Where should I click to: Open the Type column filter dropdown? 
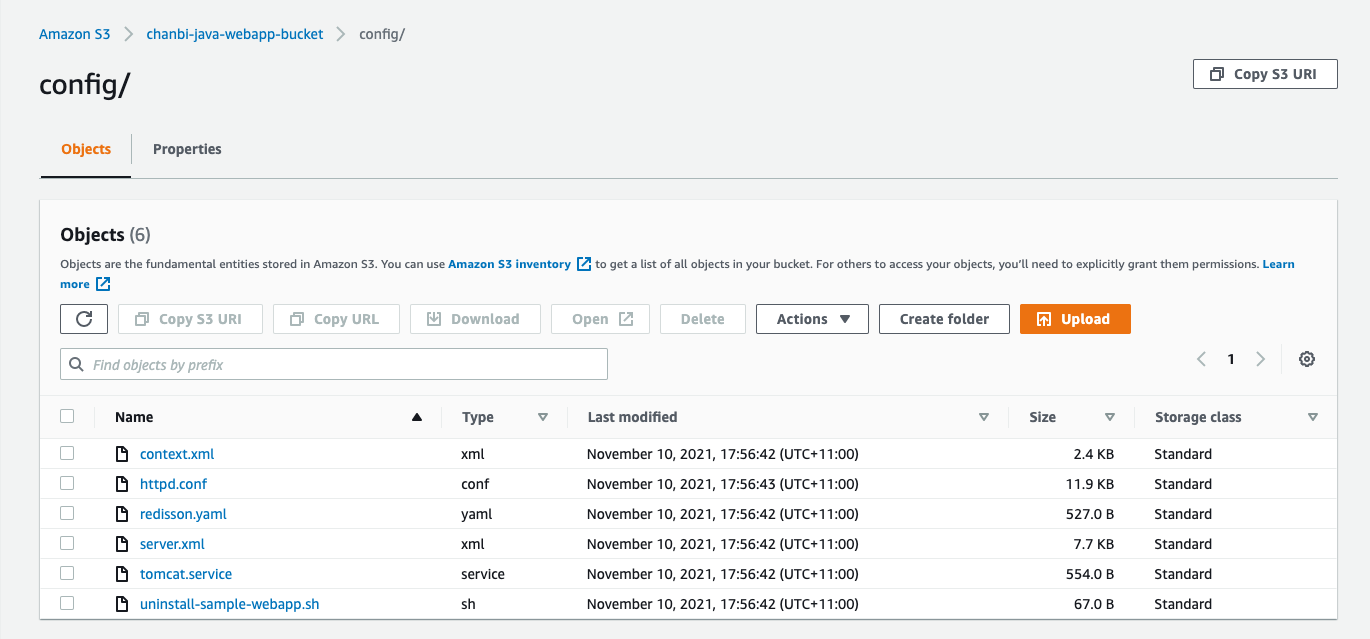pos(543,417)
